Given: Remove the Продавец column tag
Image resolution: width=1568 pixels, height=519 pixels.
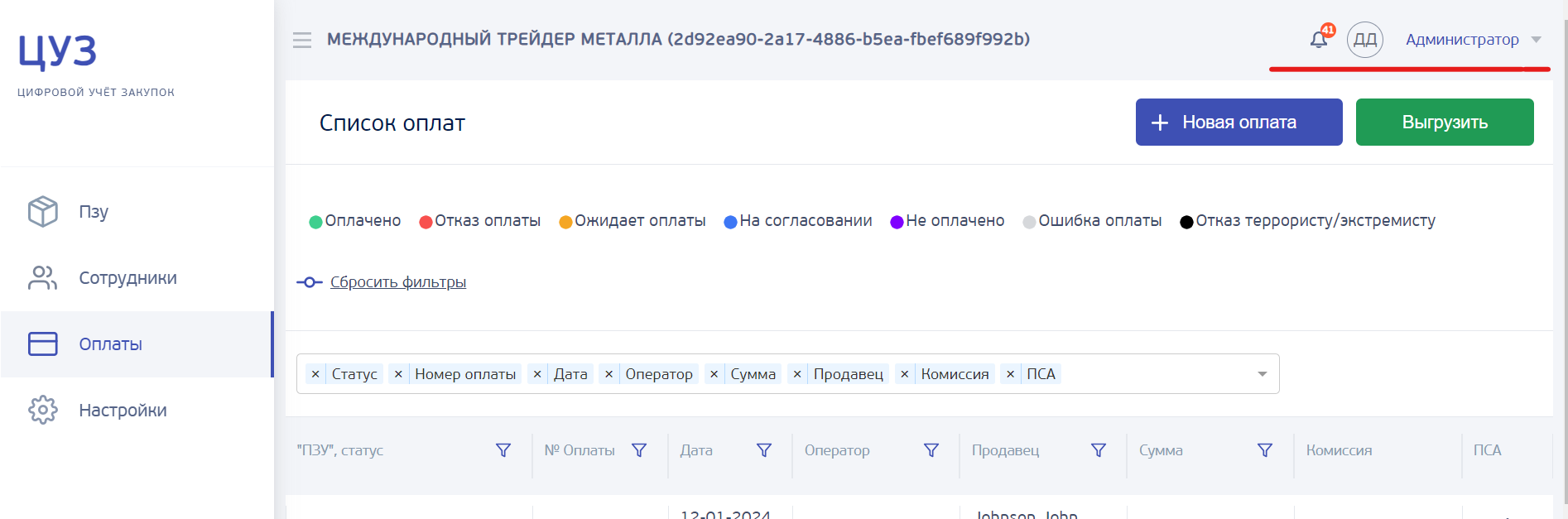Looking at the screenshot, I should (x=797, y=374).
